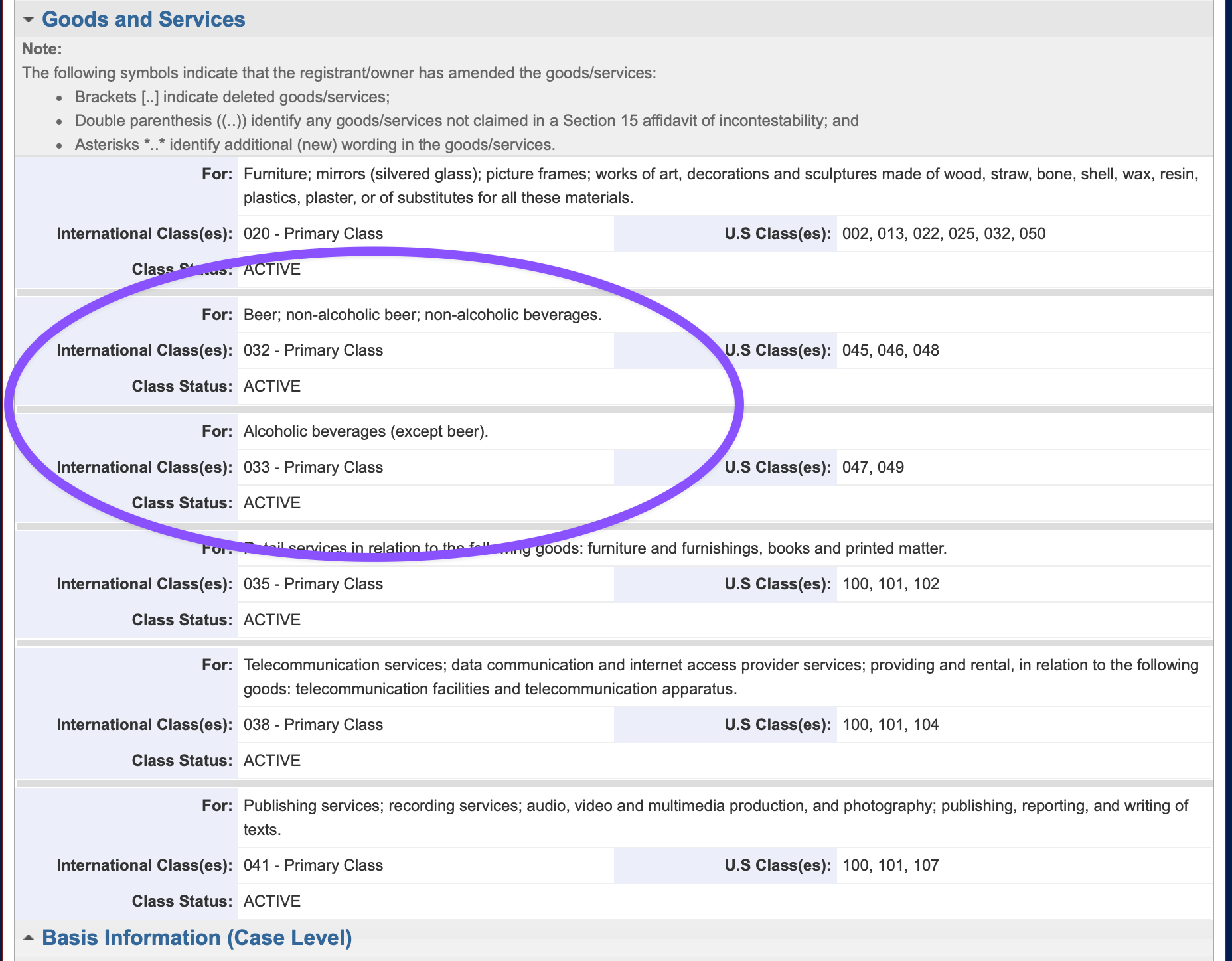Select U.S. classes '047, 049'

(x=874, y=467)
